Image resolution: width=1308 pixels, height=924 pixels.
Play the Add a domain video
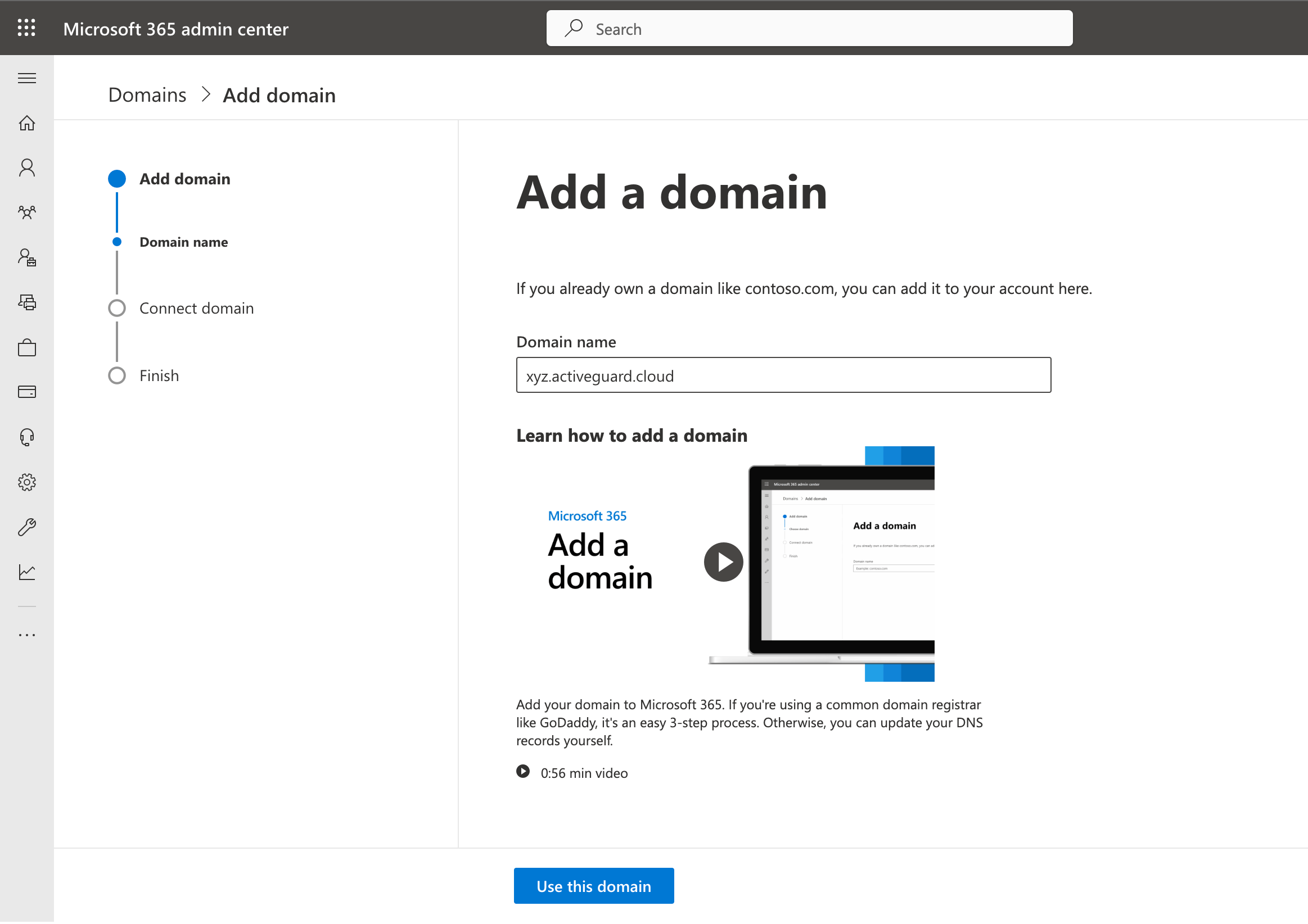click(x=724, y=563)
